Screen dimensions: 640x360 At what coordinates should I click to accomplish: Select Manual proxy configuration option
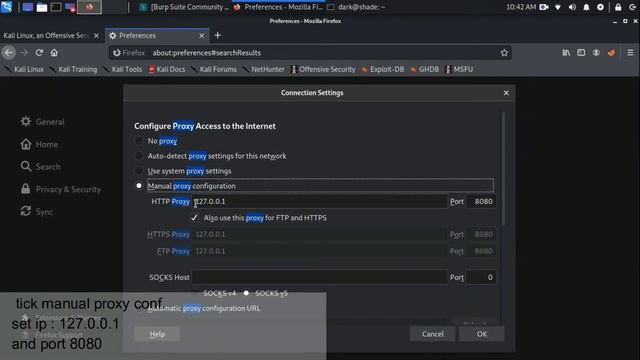tap(139, 186)
